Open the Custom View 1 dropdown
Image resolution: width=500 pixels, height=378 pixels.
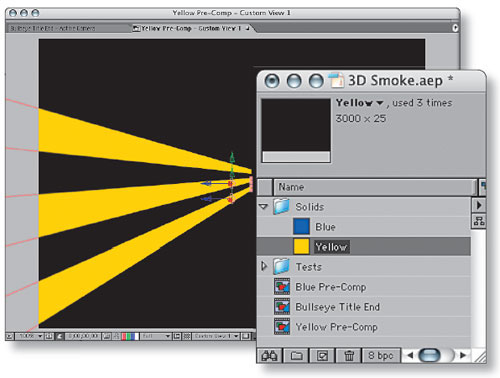pos(216,336)
